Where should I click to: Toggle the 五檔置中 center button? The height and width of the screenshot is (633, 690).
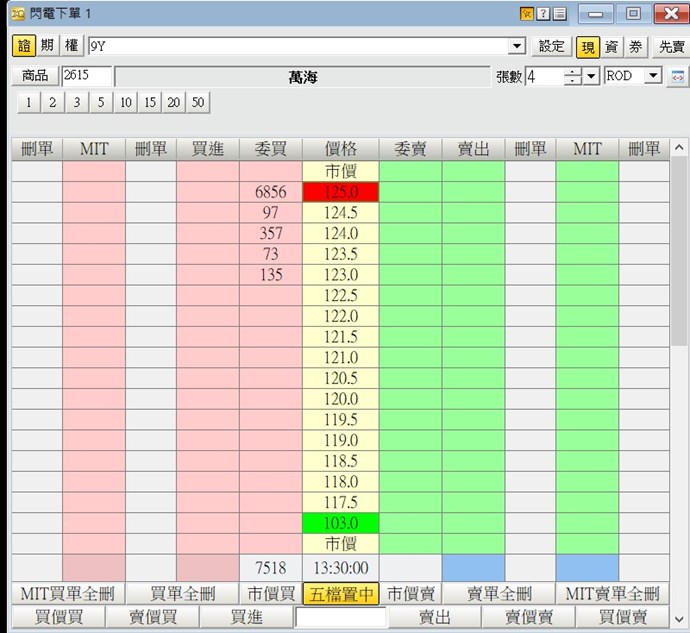click(x=340, y=594)
